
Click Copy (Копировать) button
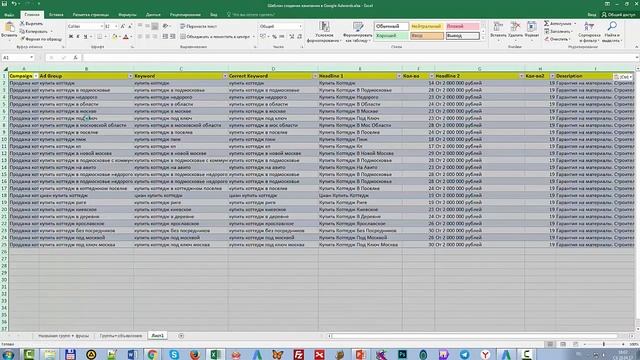[33, 31]
